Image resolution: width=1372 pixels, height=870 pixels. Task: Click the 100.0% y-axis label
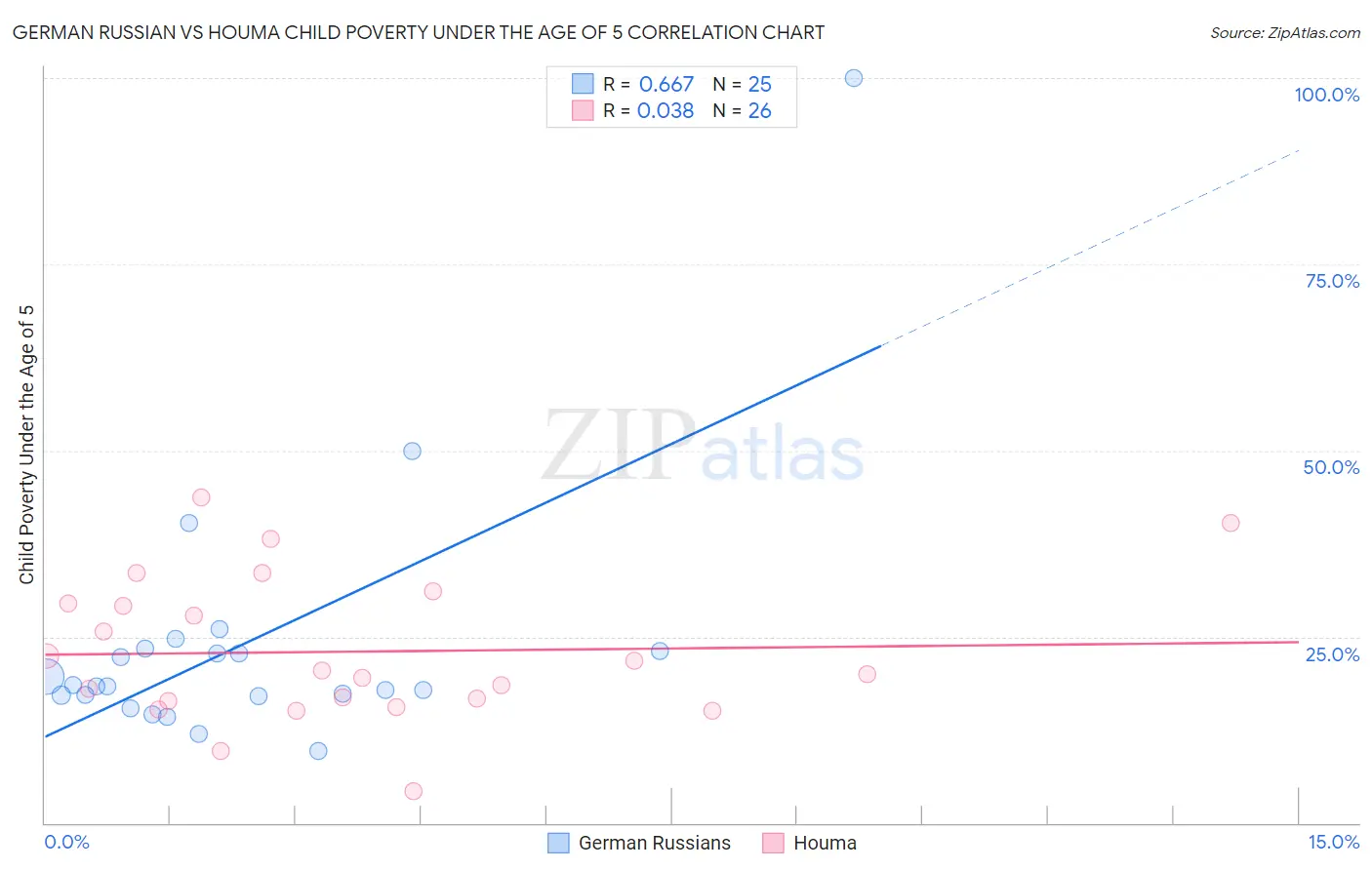[1326, 95]
